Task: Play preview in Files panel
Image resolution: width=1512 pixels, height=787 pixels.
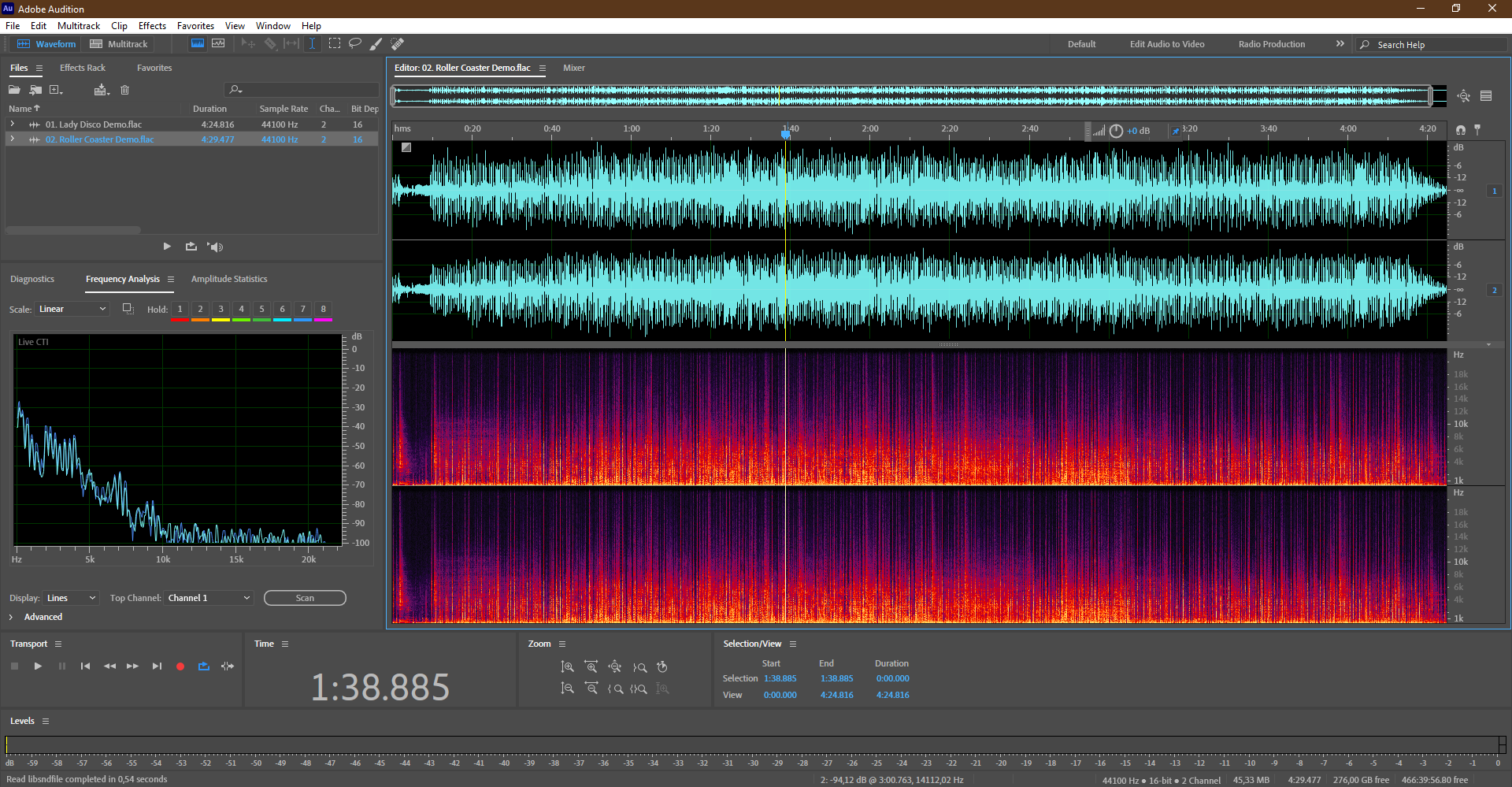Action: (x=167, y=247)
